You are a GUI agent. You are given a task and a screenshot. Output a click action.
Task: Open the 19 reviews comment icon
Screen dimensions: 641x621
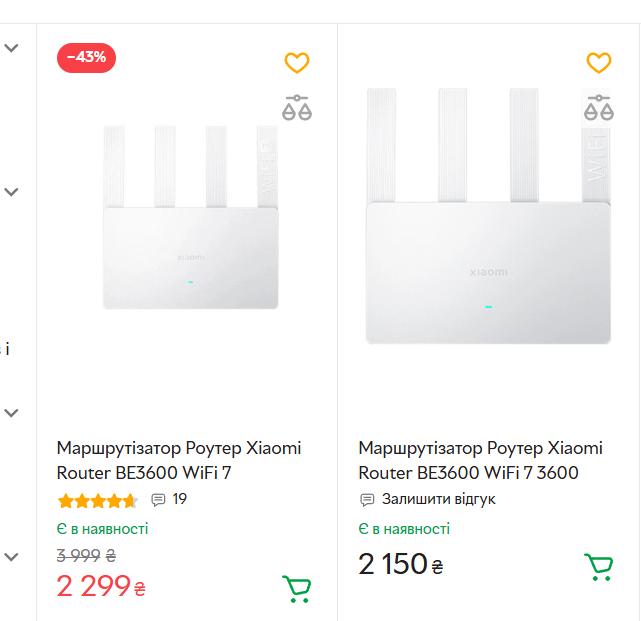[158, 499]
